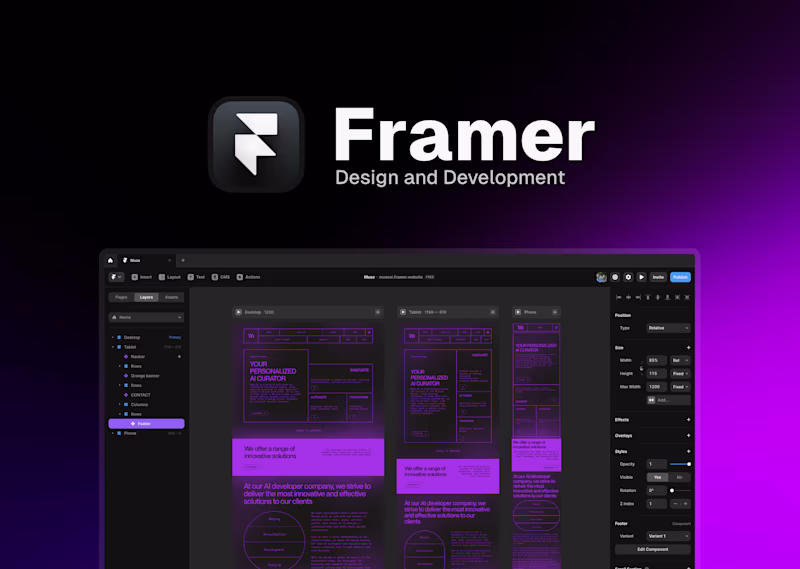
Task: Add a new tab with the plus
Action: pyautogui.click(x=183, y=260)
